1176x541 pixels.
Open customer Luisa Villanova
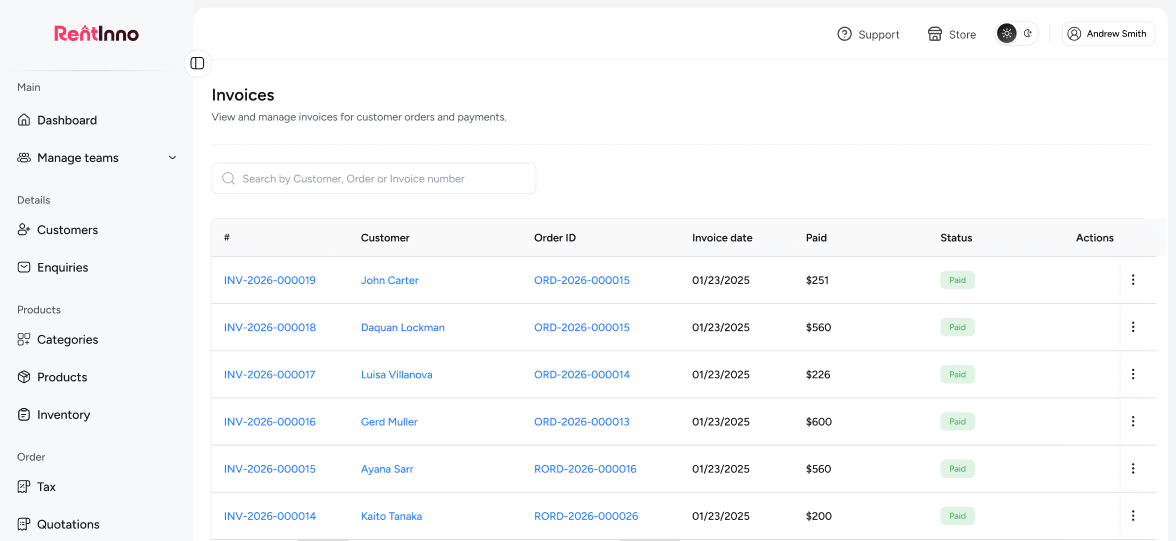[x=397, y=374]
